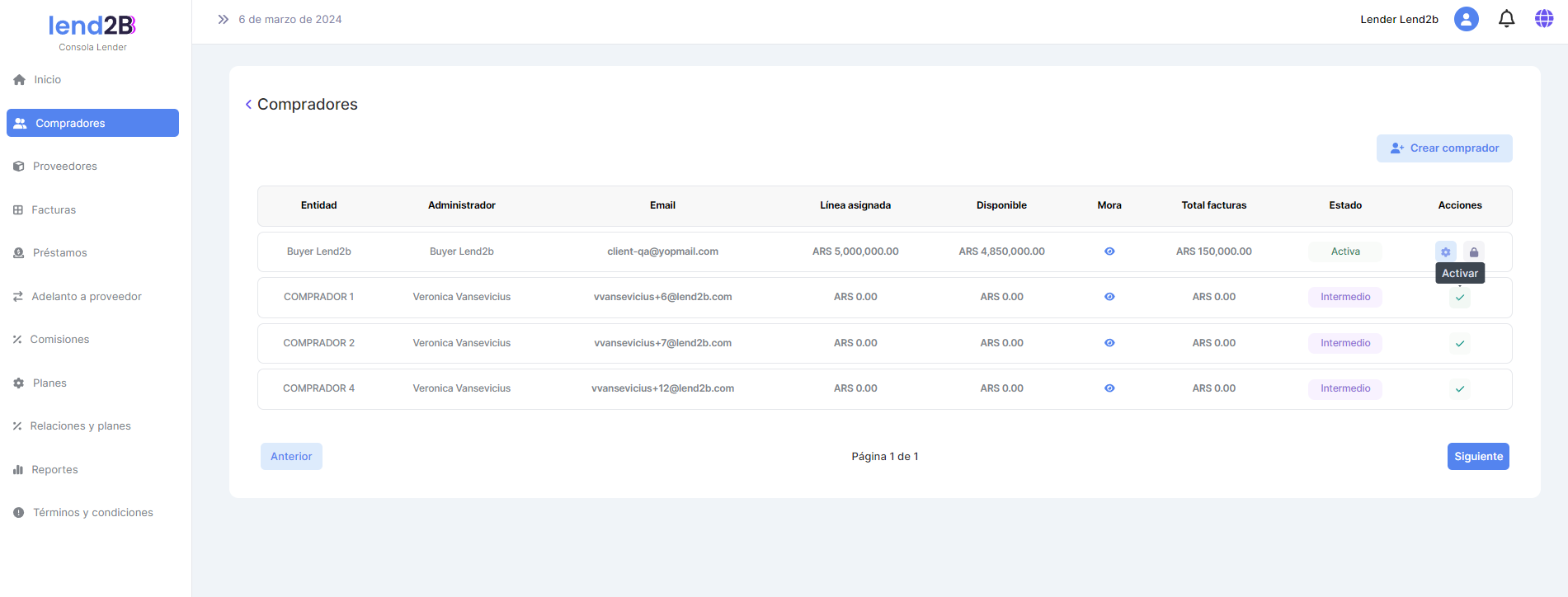Go back using the chevron beside Compradores
This screenshot has width=1568, height=597.
[248, 105]
